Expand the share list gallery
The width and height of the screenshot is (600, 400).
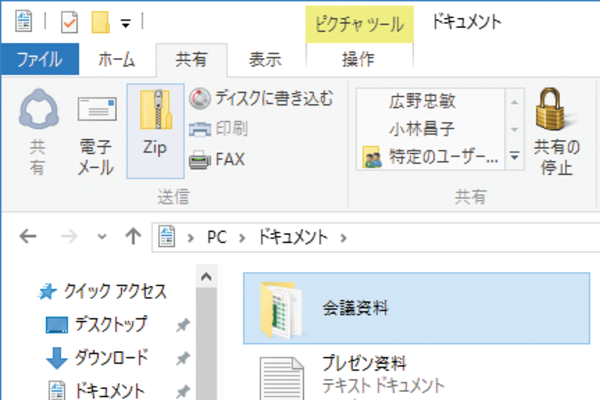coord(515,156)
